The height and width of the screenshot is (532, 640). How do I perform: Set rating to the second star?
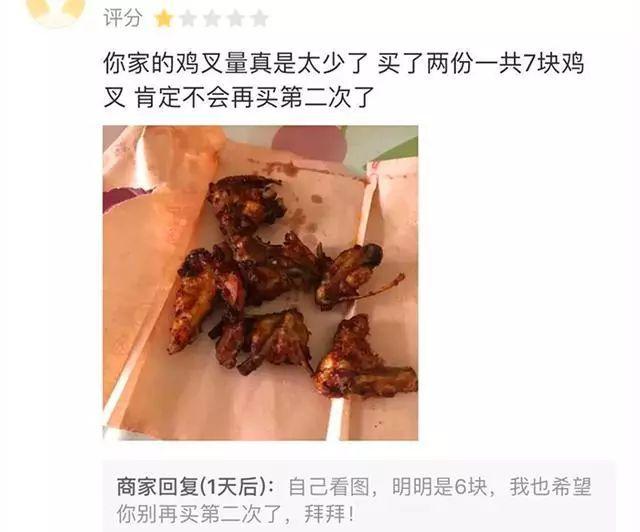(x=188, y=19)
